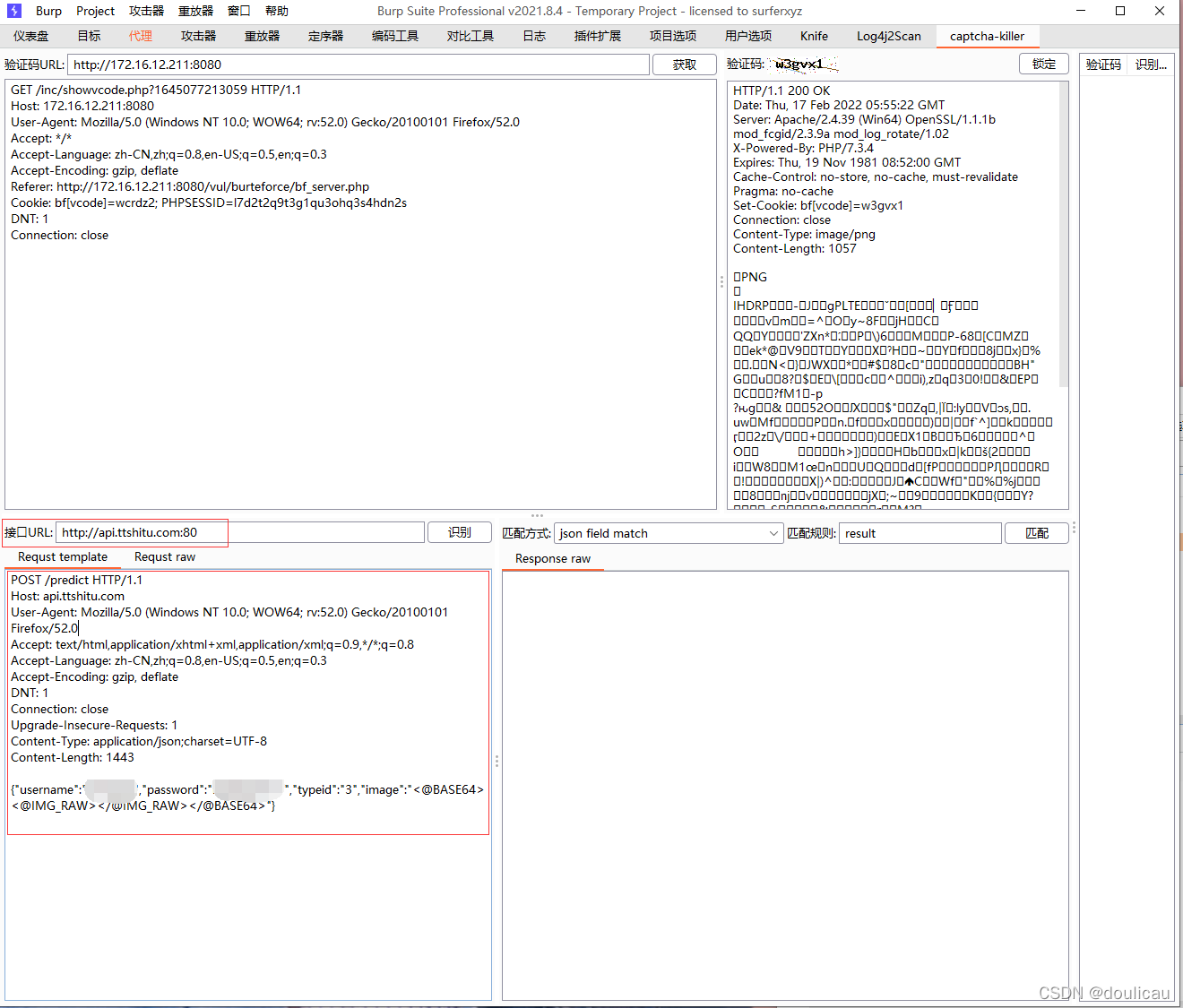Image resolution: width=1183 pixels, height=1008 pixels.
Task: Switch to the 编码工具 tab
Action: (x=395, y=36)
